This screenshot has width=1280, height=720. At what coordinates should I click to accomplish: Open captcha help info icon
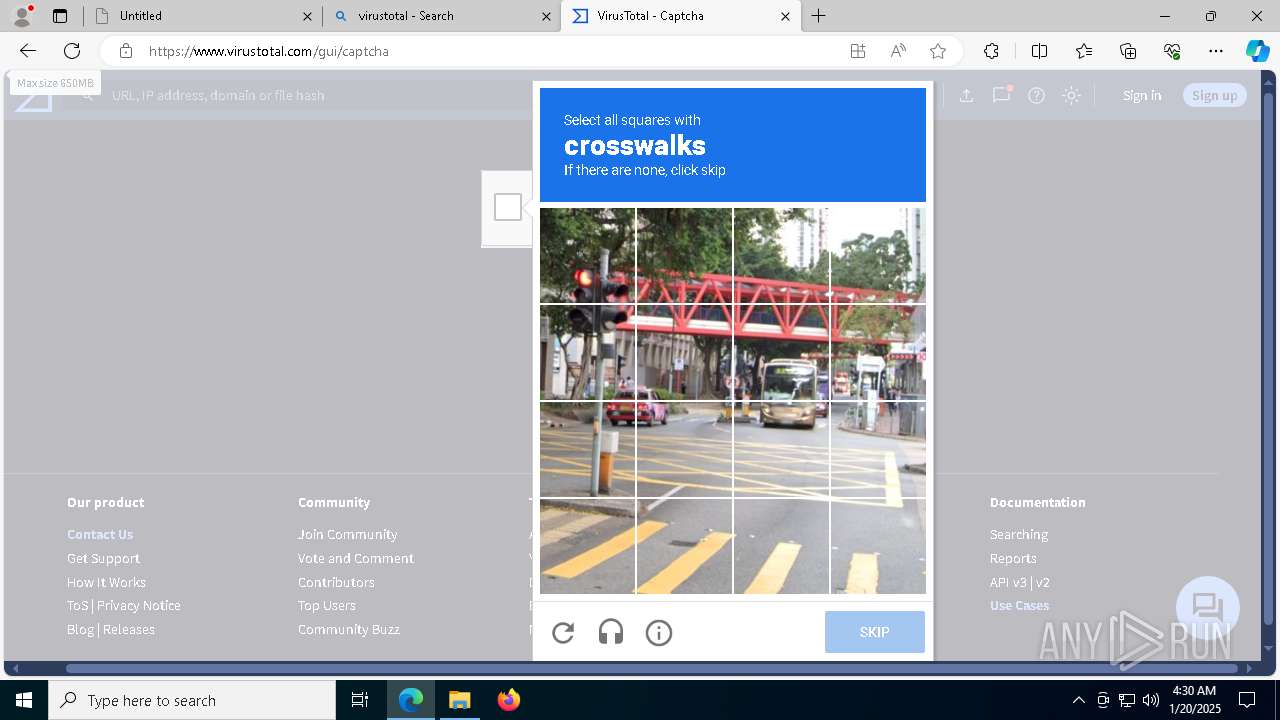point(659,632)
